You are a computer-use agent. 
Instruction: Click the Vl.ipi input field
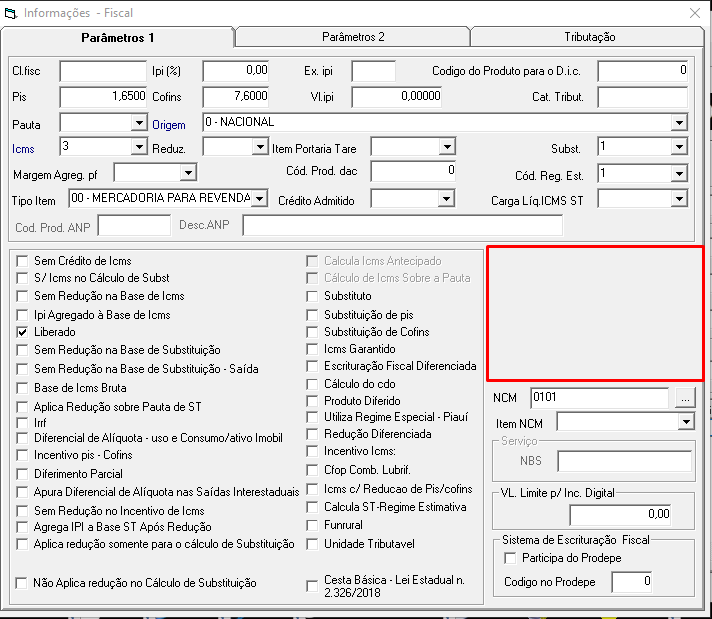[396, 97]
